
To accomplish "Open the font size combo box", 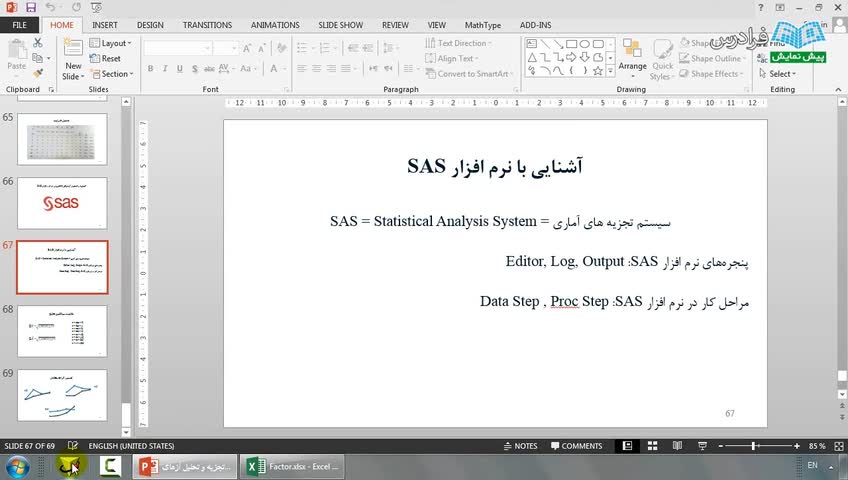I will pyautogui.click(x=226, y=49).
